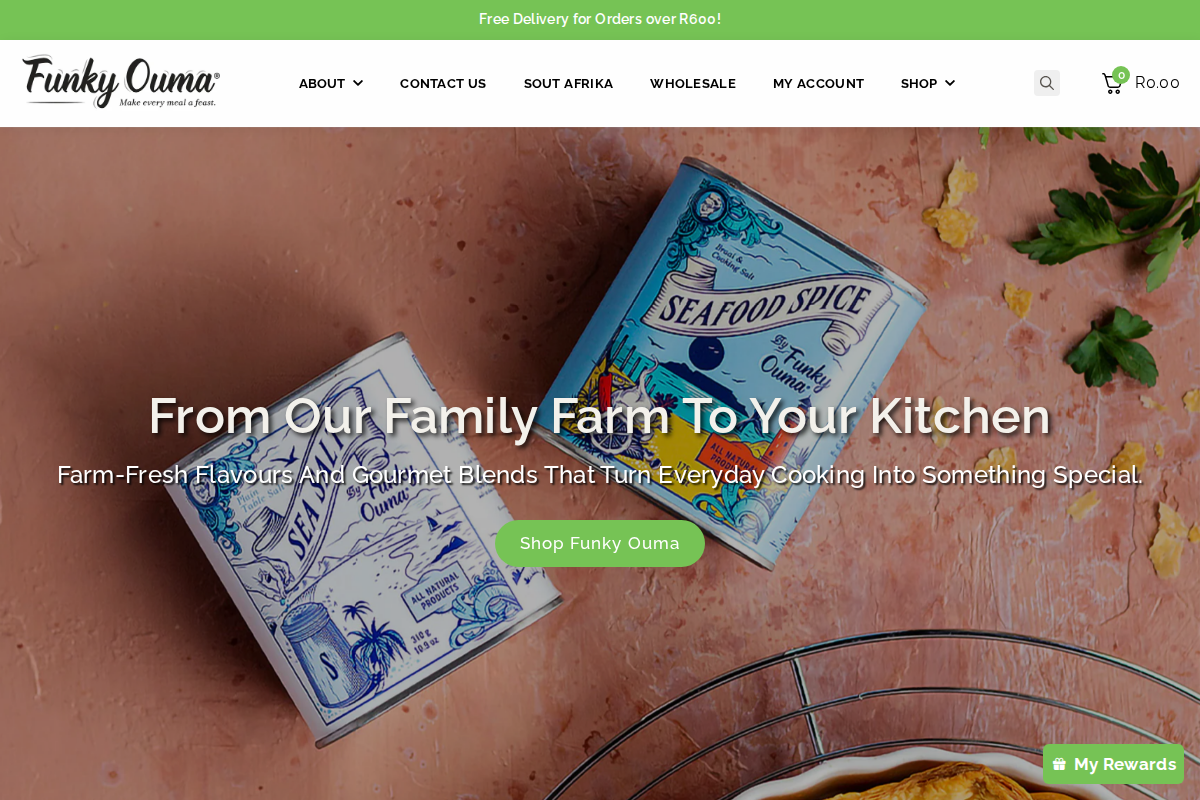Open the My Rewards widget
The height and width of the screenshot is (800, 1200).
(1113, 764)
